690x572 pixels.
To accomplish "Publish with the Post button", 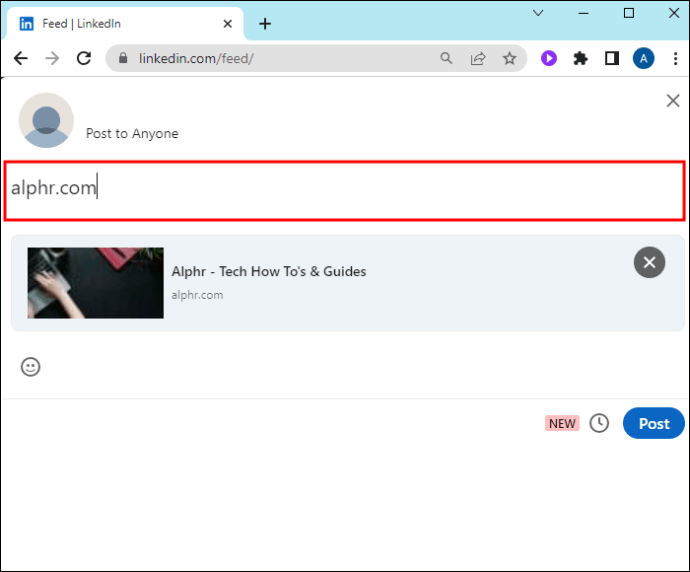I will coord(653,423).
